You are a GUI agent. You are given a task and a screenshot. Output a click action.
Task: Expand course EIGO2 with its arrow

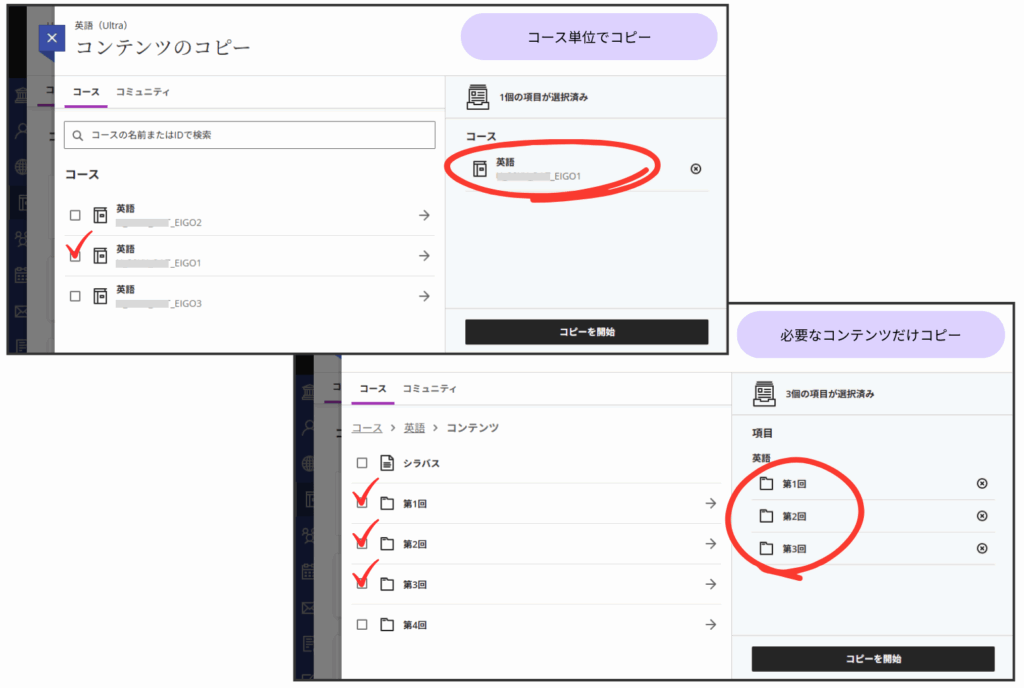tap(424, 215)
